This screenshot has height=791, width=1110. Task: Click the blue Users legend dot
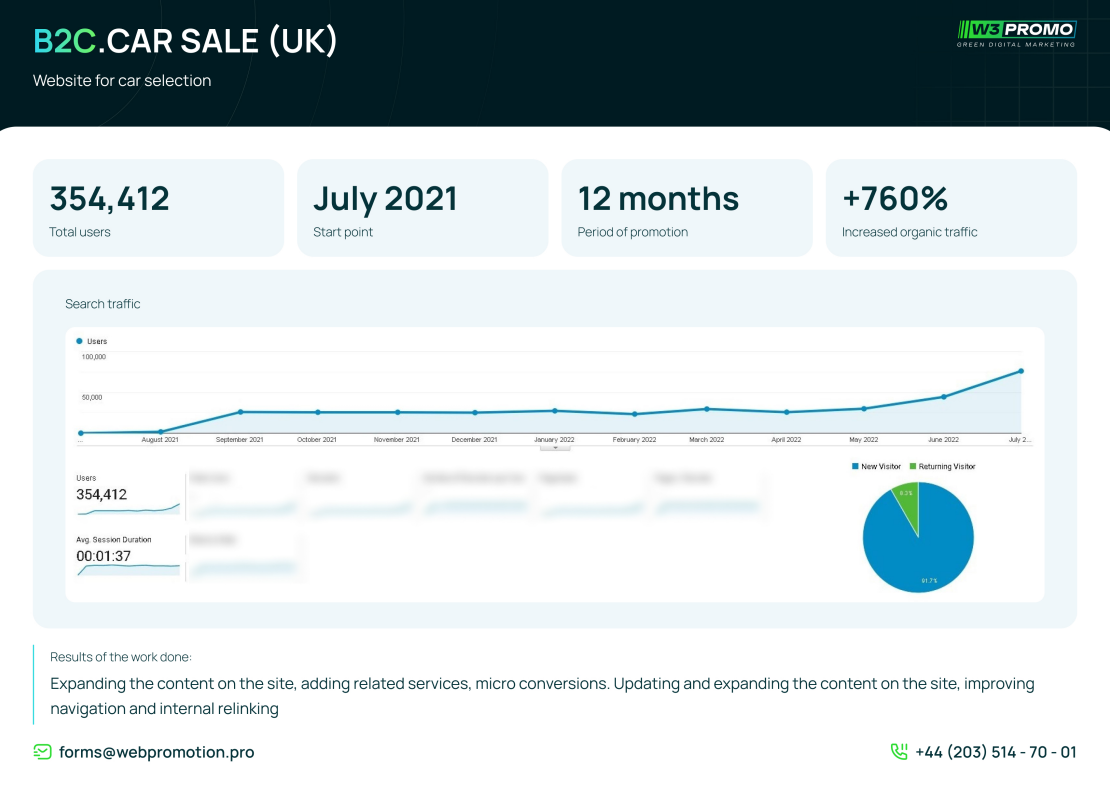(x=79, y=341)
